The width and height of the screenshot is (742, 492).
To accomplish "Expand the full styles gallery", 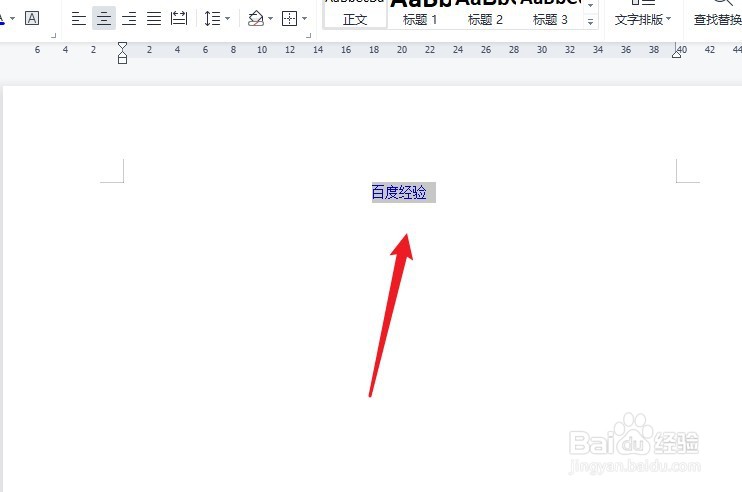I will point(591,22).
